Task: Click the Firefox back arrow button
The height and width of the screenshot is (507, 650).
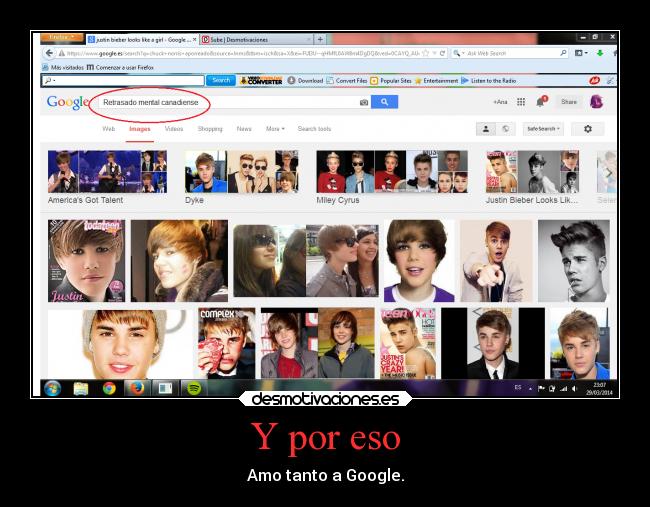Action: tap(49, 53)
